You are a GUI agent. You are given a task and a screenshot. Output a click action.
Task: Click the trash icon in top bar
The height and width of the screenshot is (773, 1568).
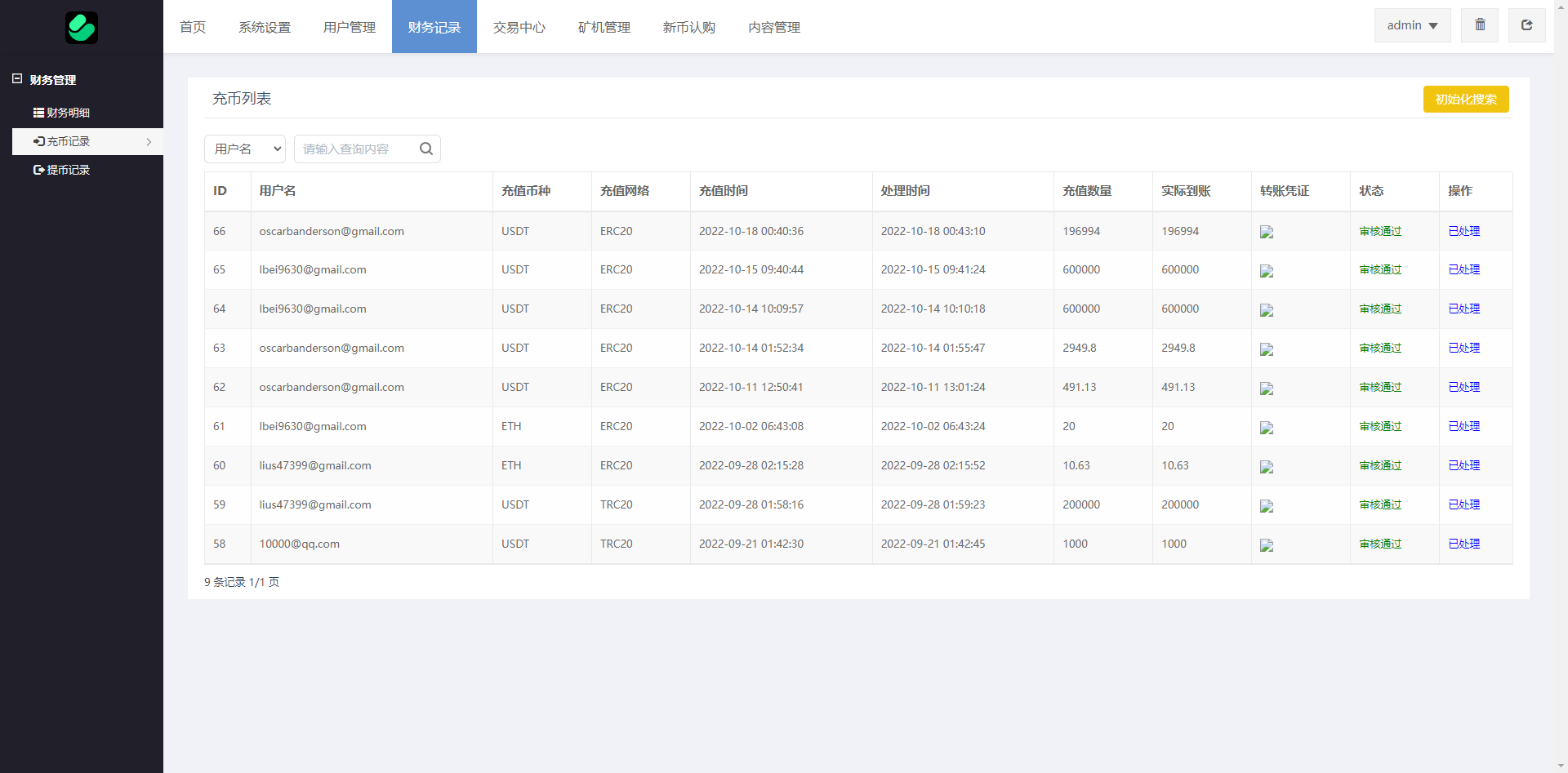1480,25
